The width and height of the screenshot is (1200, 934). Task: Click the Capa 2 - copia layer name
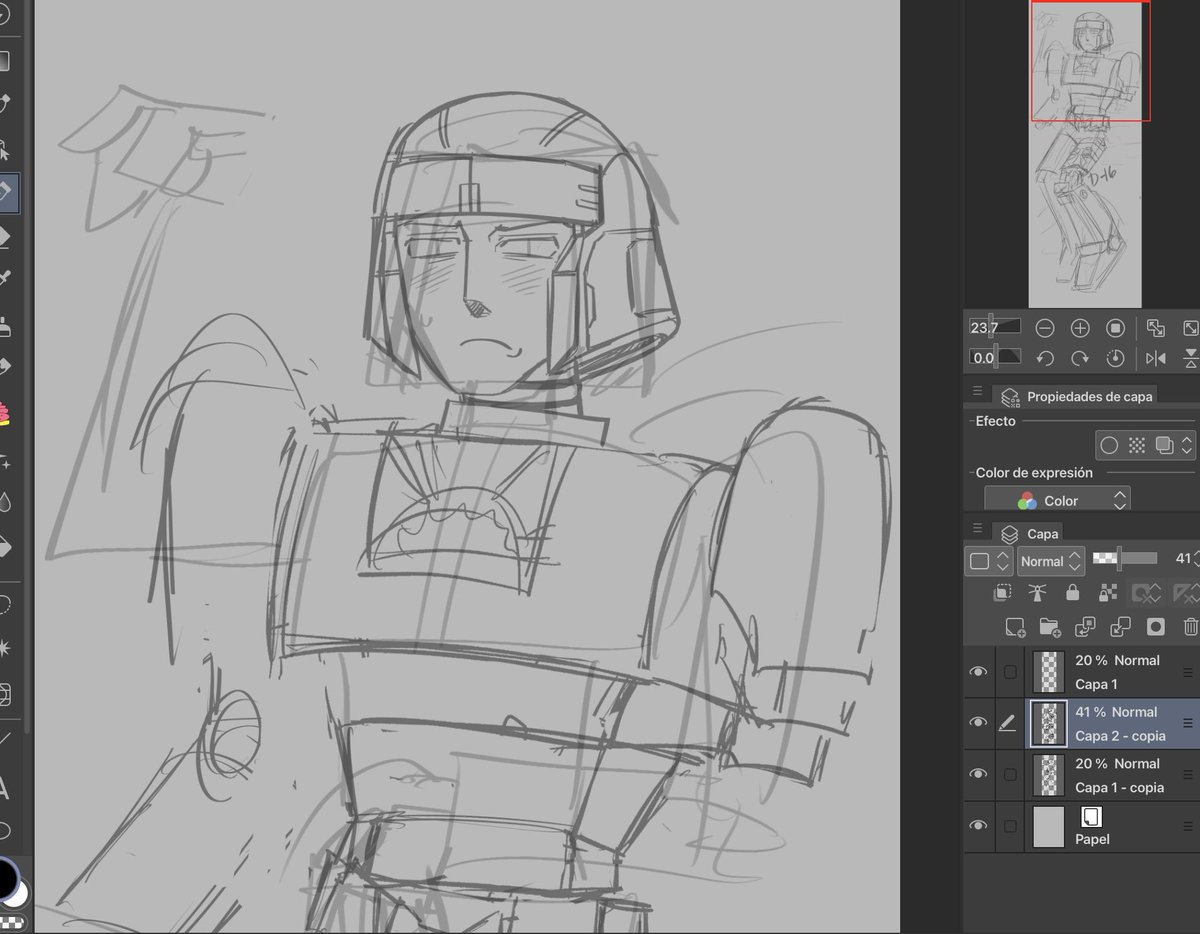pyautogui.click(x=1120, y=736)
